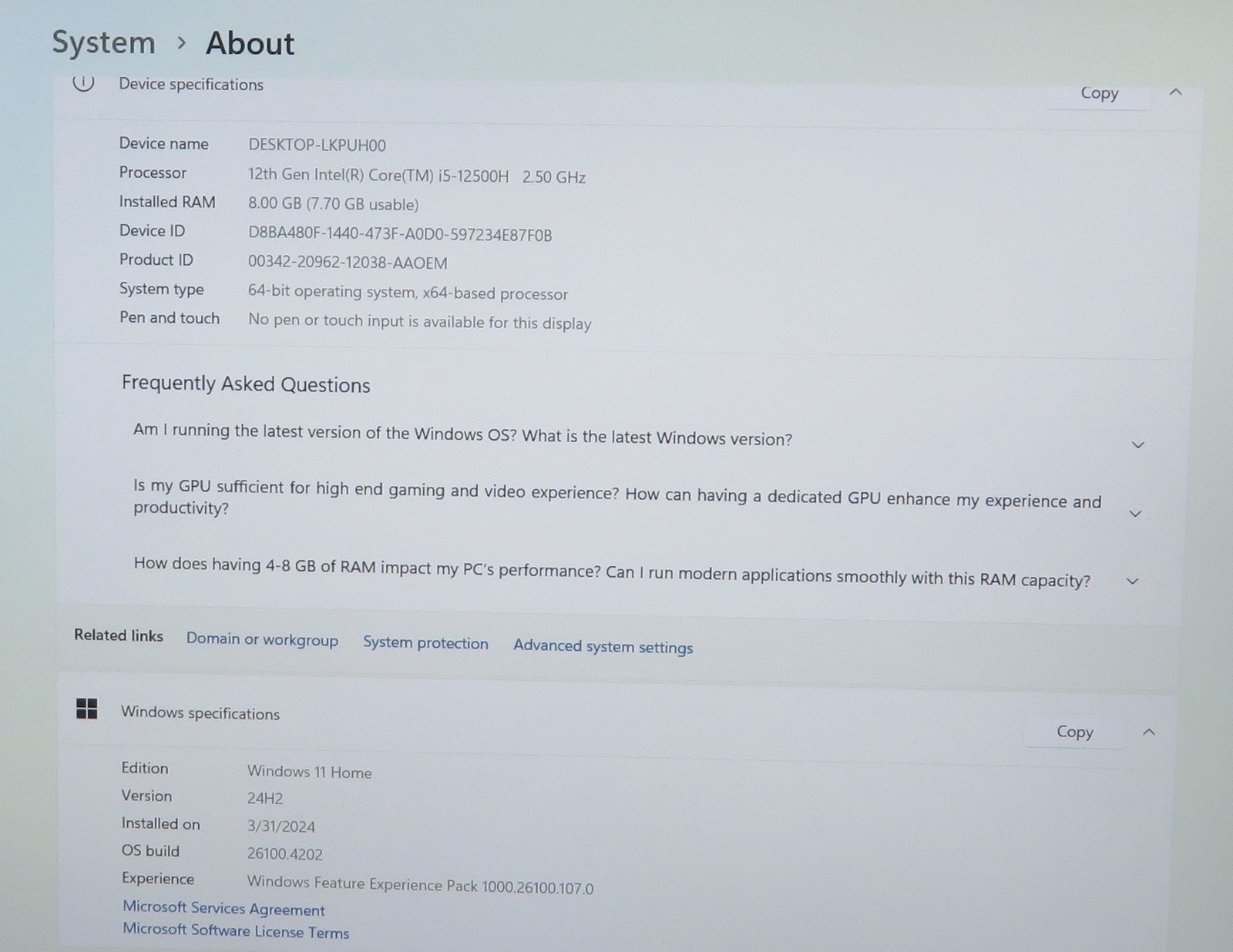Click the Device ID label
The image size is (1233, 952).
152,230
